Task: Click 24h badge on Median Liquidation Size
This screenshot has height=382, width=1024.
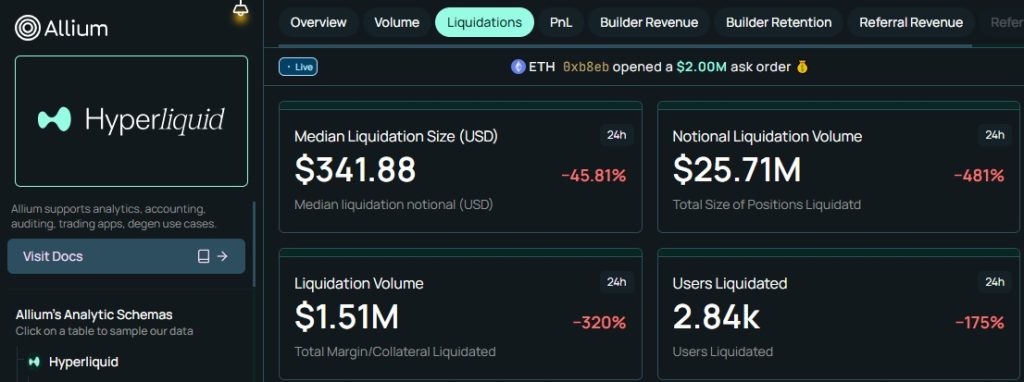Action: point(616,135)
